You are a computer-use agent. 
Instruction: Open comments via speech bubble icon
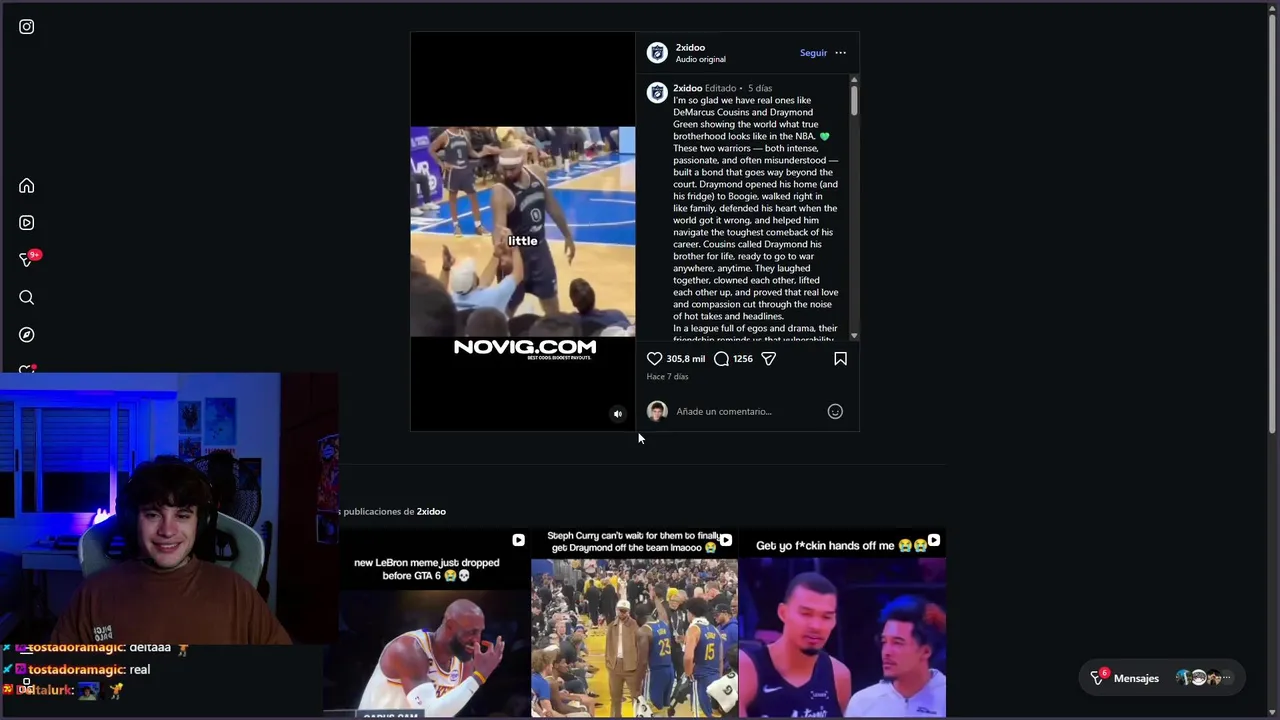[721, 358]
